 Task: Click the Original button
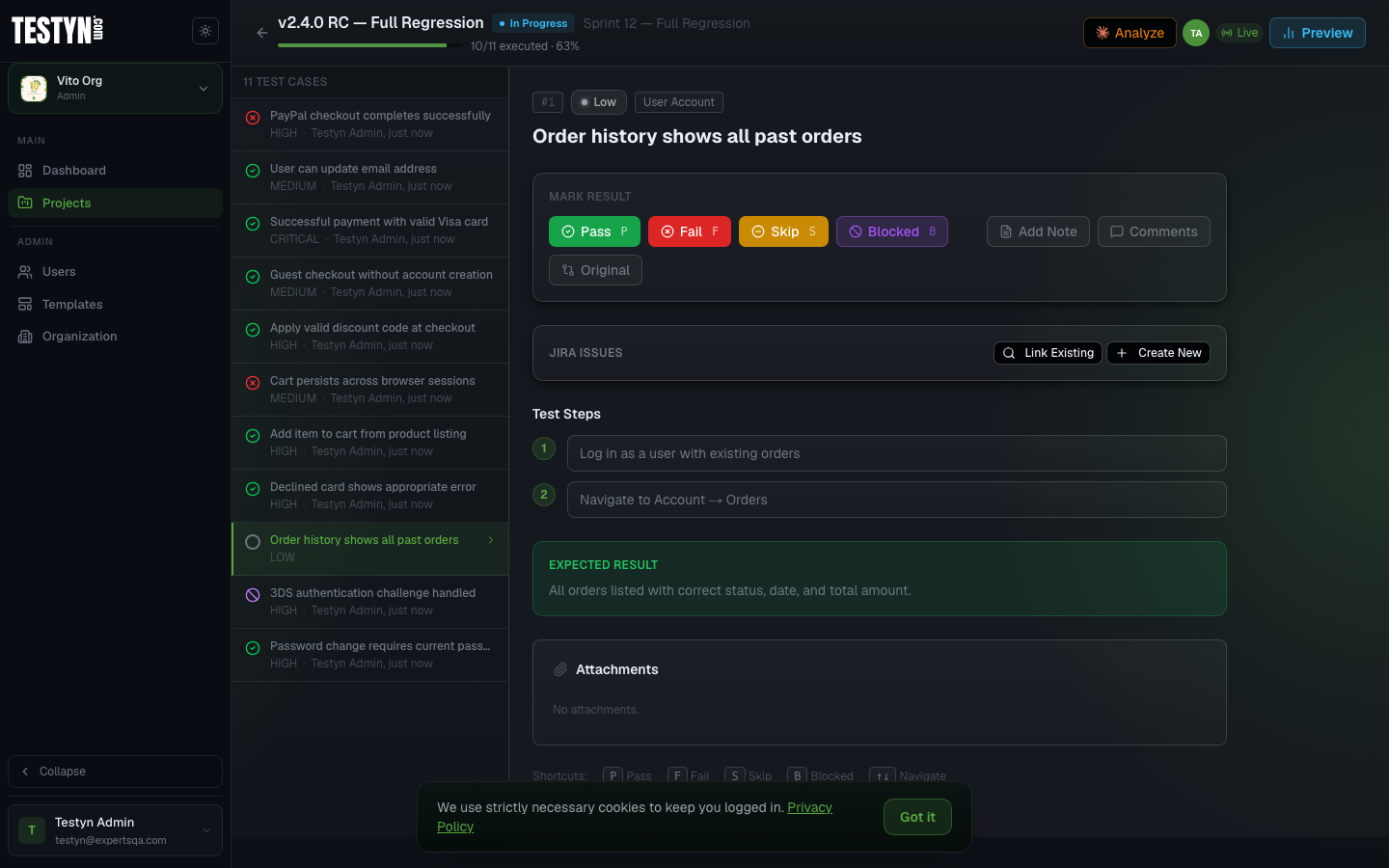[595, 270]
